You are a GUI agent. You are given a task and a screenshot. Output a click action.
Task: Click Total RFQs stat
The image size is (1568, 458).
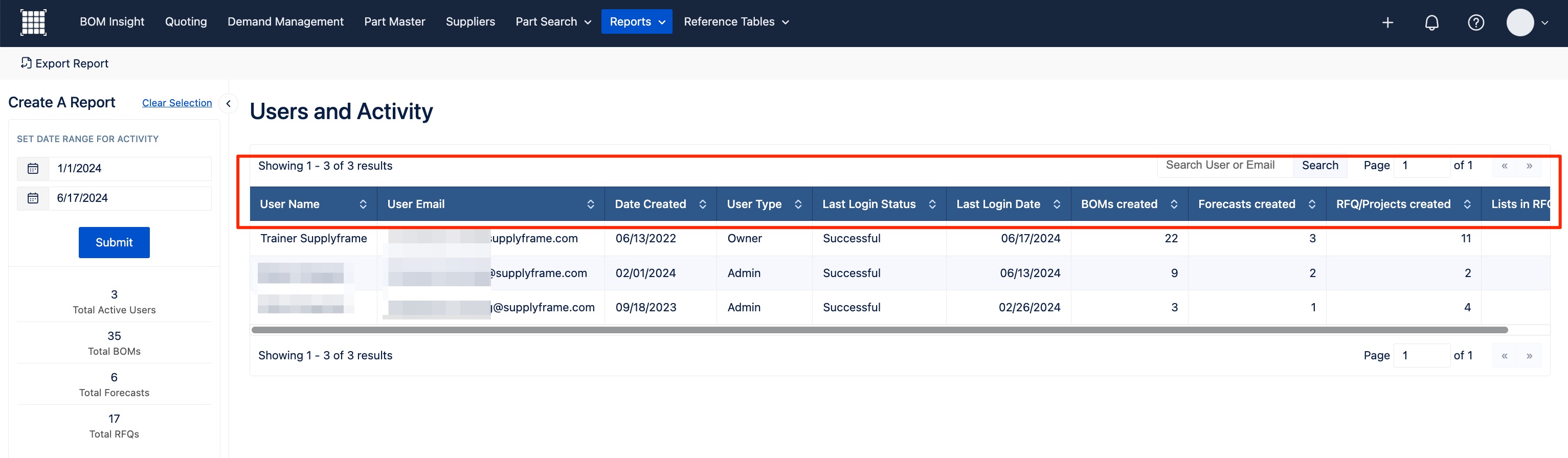(x=114, y=426)
